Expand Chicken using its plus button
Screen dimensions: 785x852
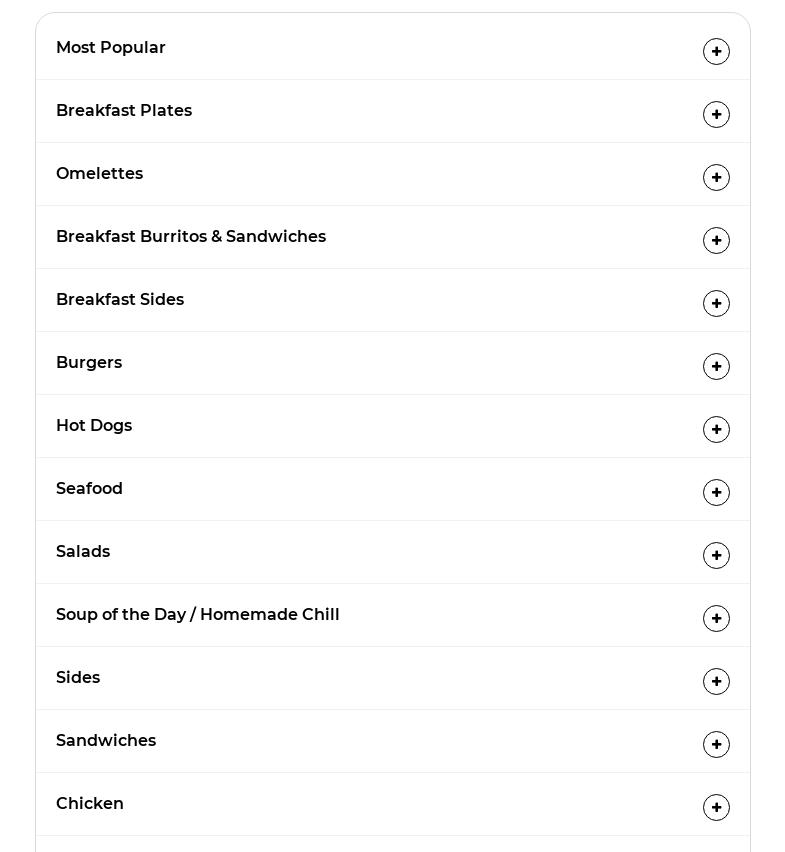[716, 807]
